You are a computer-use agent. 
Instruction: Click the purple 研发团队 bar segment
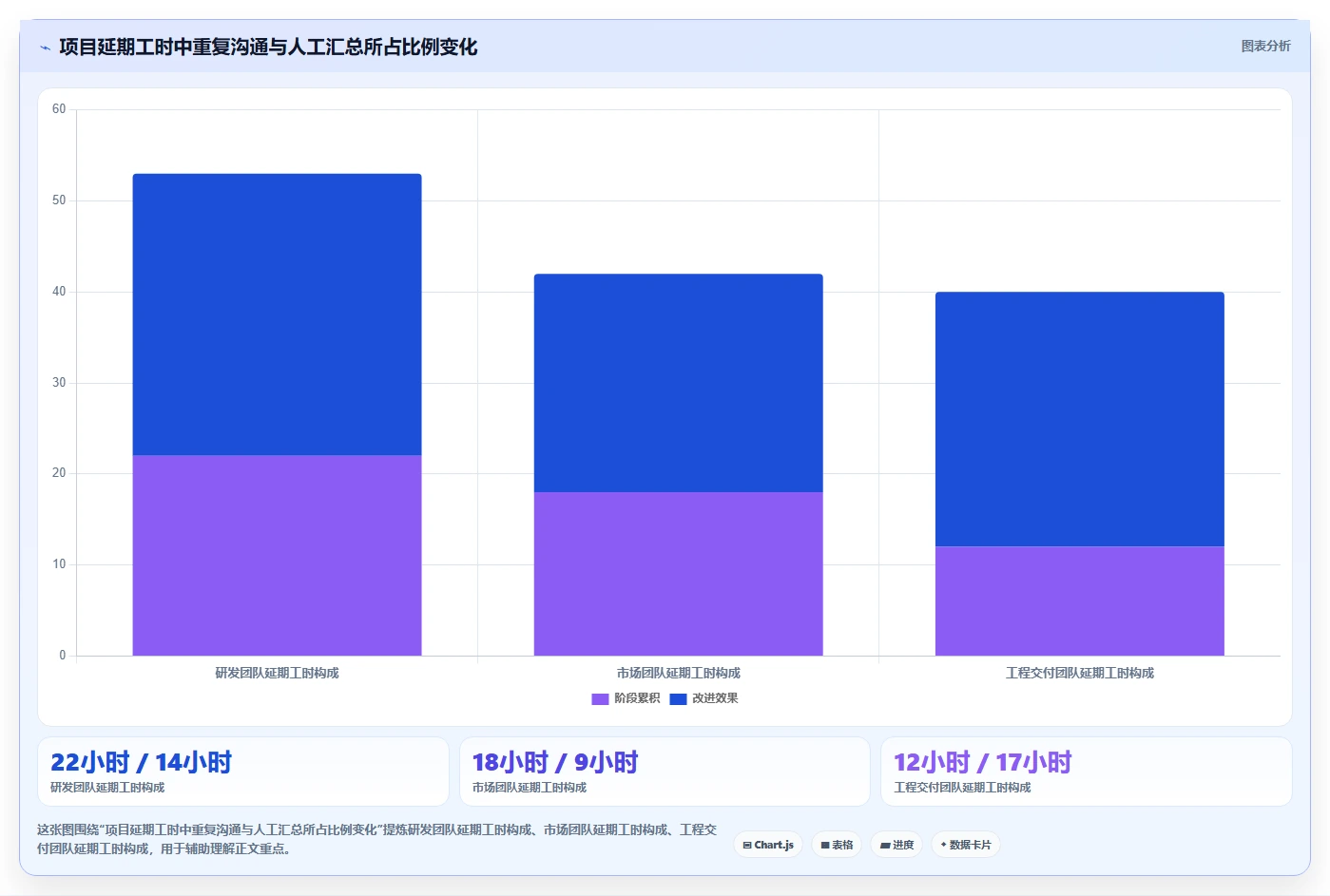click(277, 555)
